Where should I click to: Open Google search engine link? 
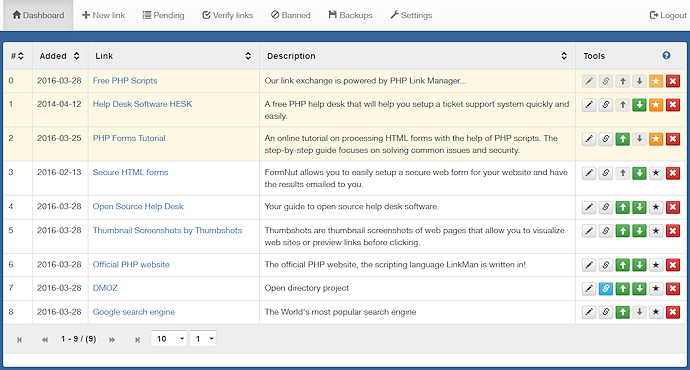[134, 311]
